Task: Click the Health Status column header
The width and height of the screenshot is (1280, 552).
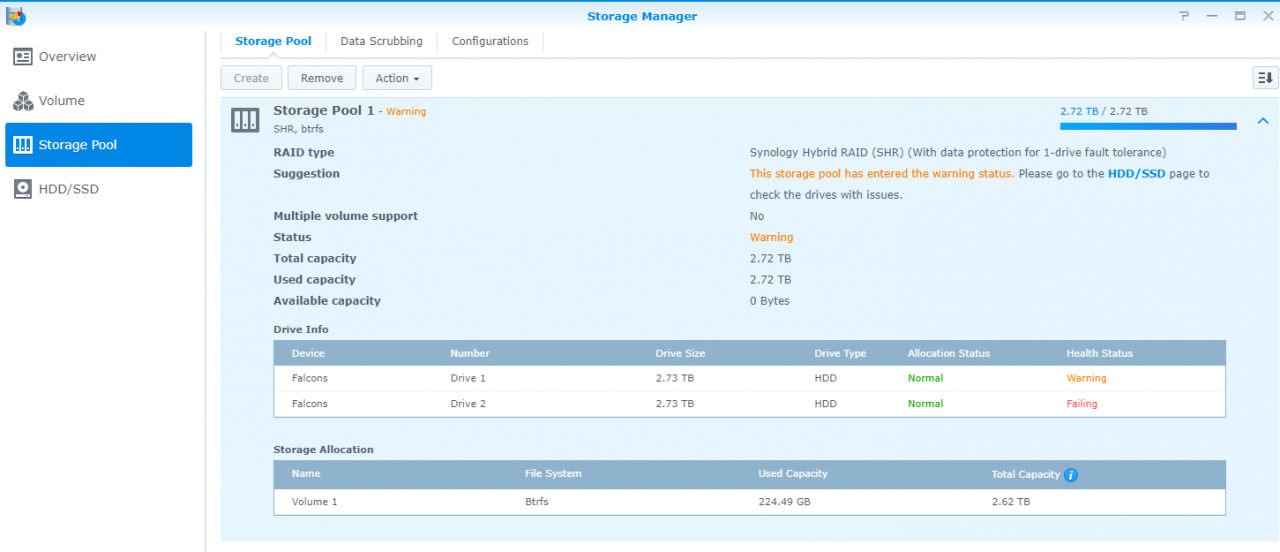Action: click(1100, 353)
